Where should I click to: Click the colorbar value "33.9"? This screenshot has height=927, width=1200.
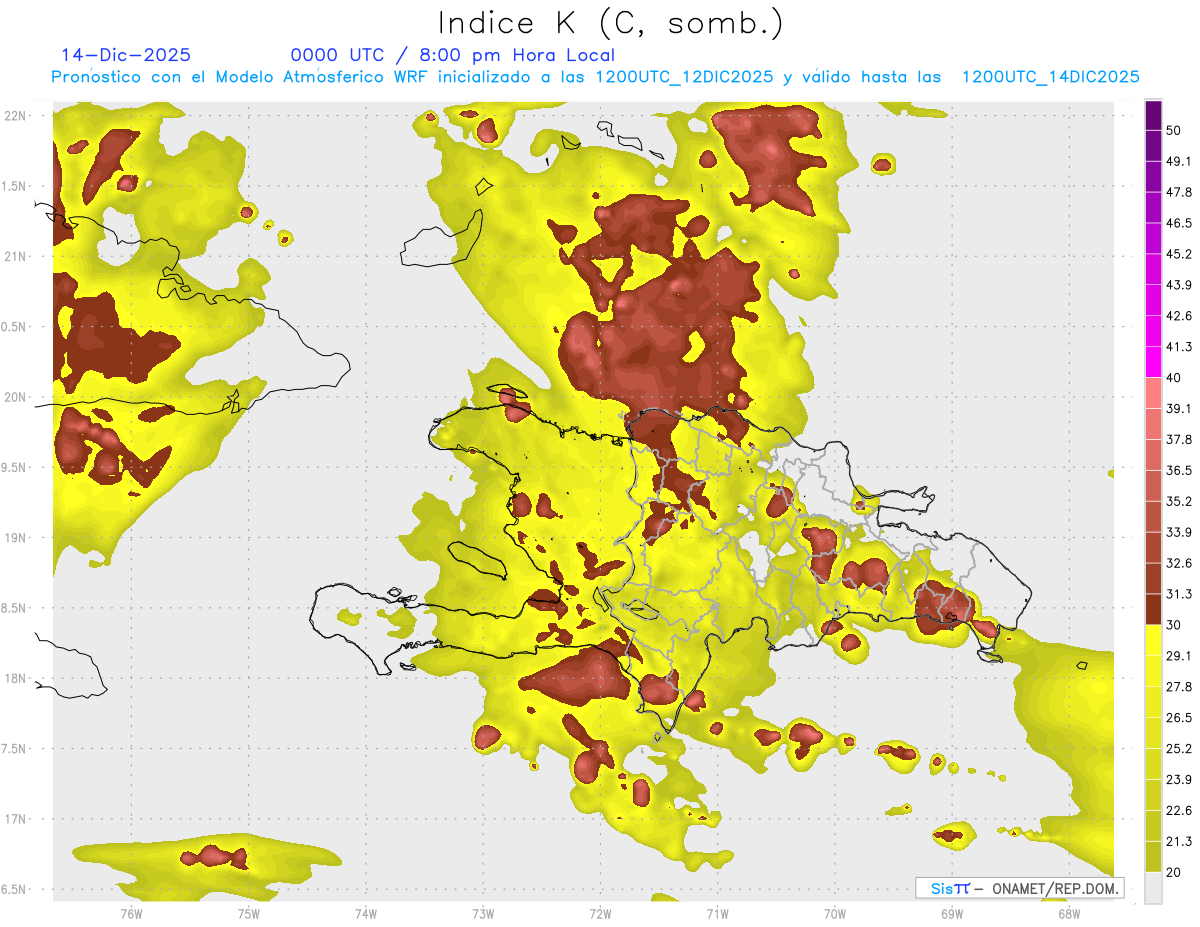coord(1179,533)
